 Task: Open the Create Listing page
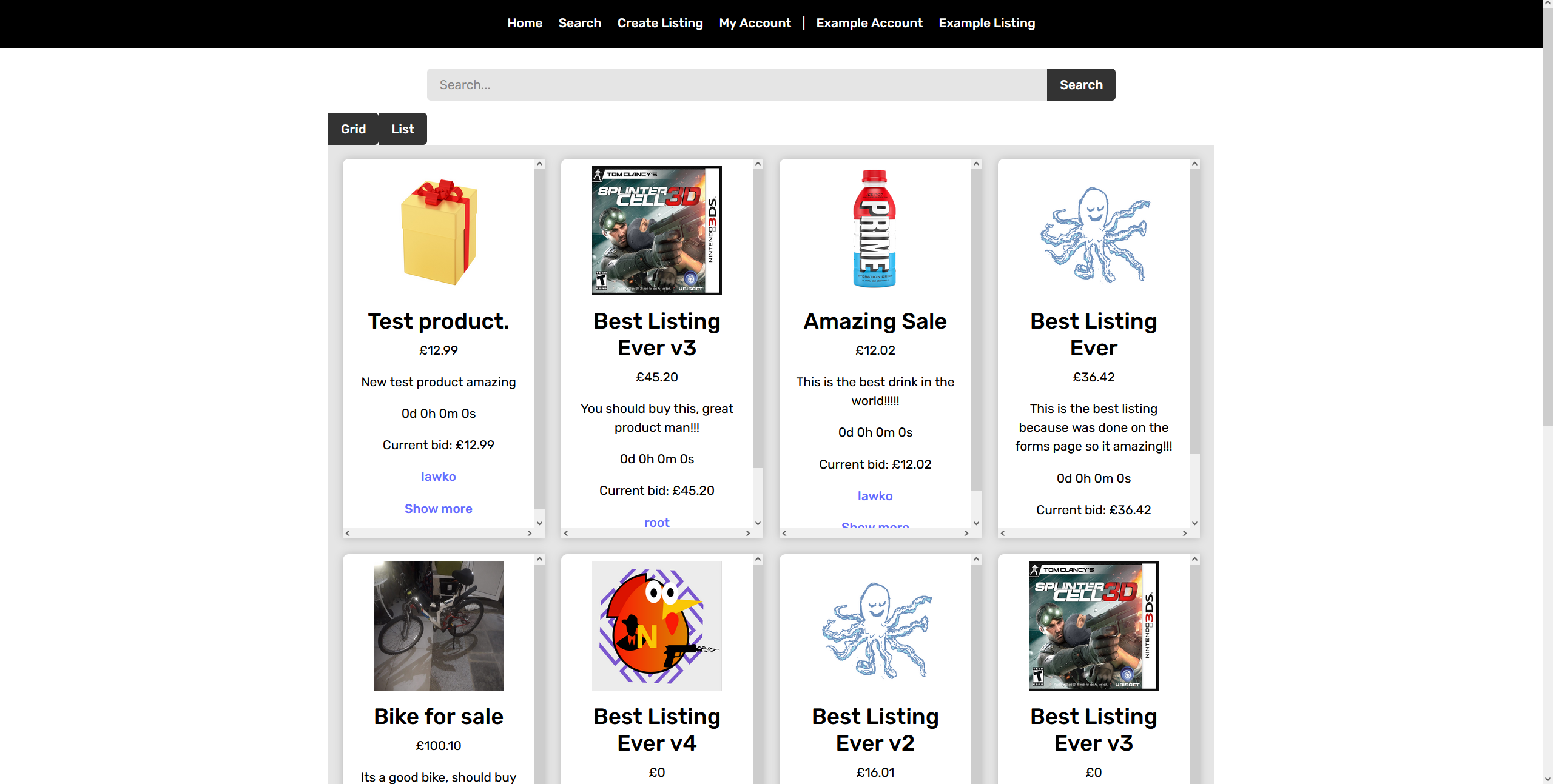coord(660,23)
